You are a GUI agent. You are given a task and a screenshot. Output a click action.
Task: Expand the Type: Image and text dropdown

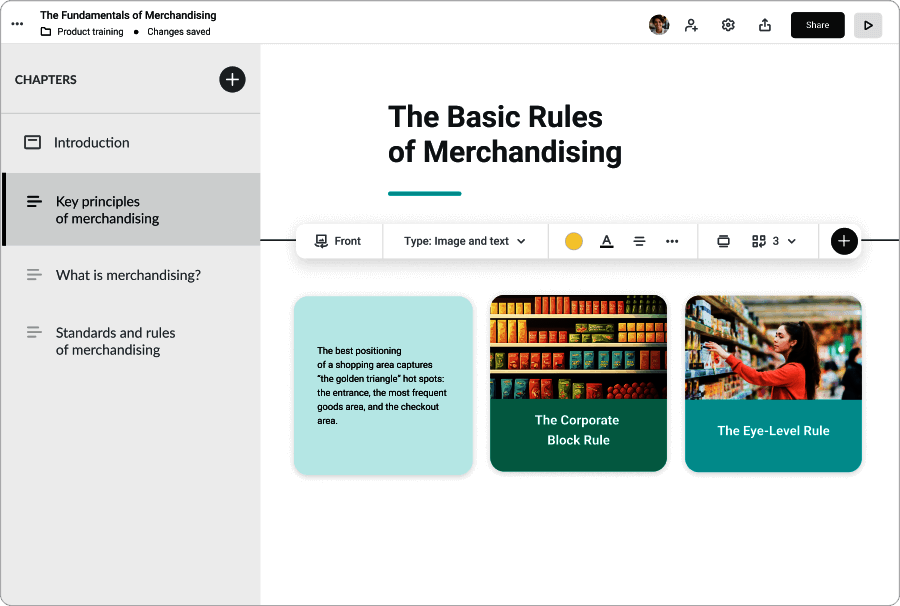[x=465, y=241]
